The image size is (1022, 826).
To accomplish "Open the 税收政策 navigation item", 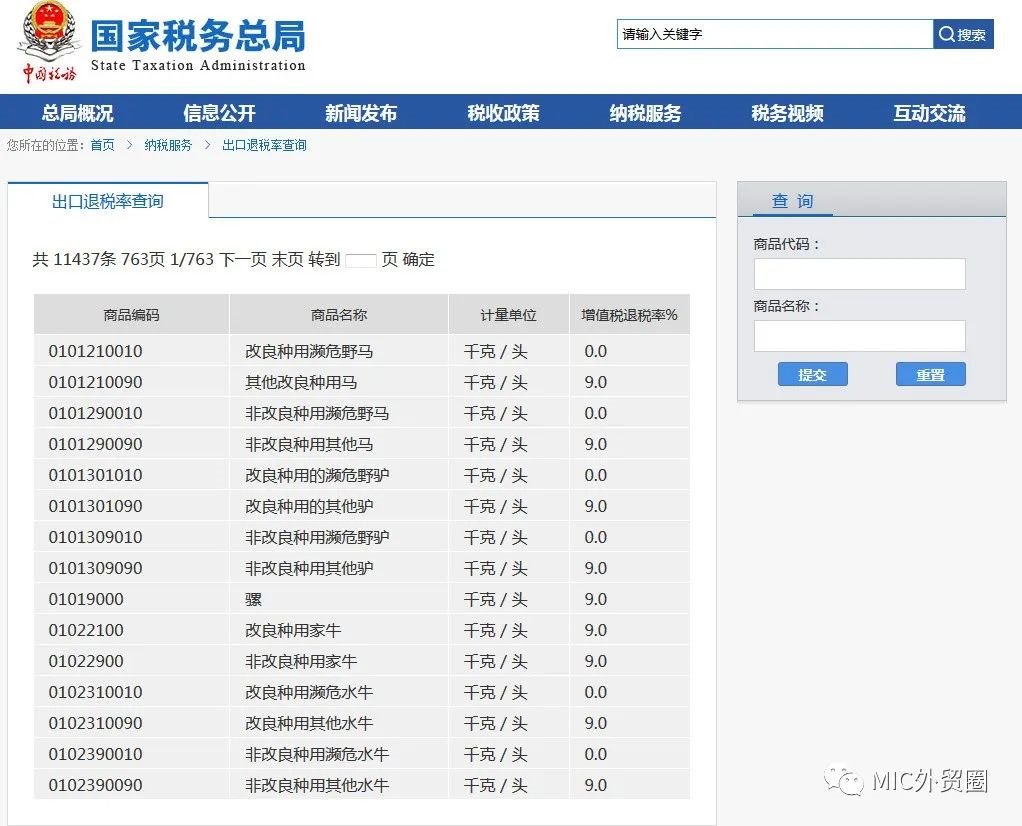I will pyautogui.click(x=502, y=113).
